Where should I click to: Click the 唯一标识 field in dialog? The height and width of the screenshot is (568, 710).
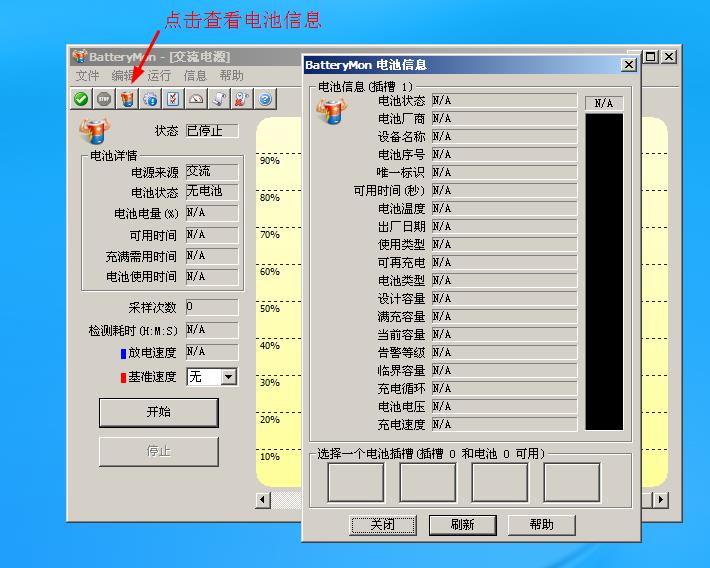coord(504,173)
